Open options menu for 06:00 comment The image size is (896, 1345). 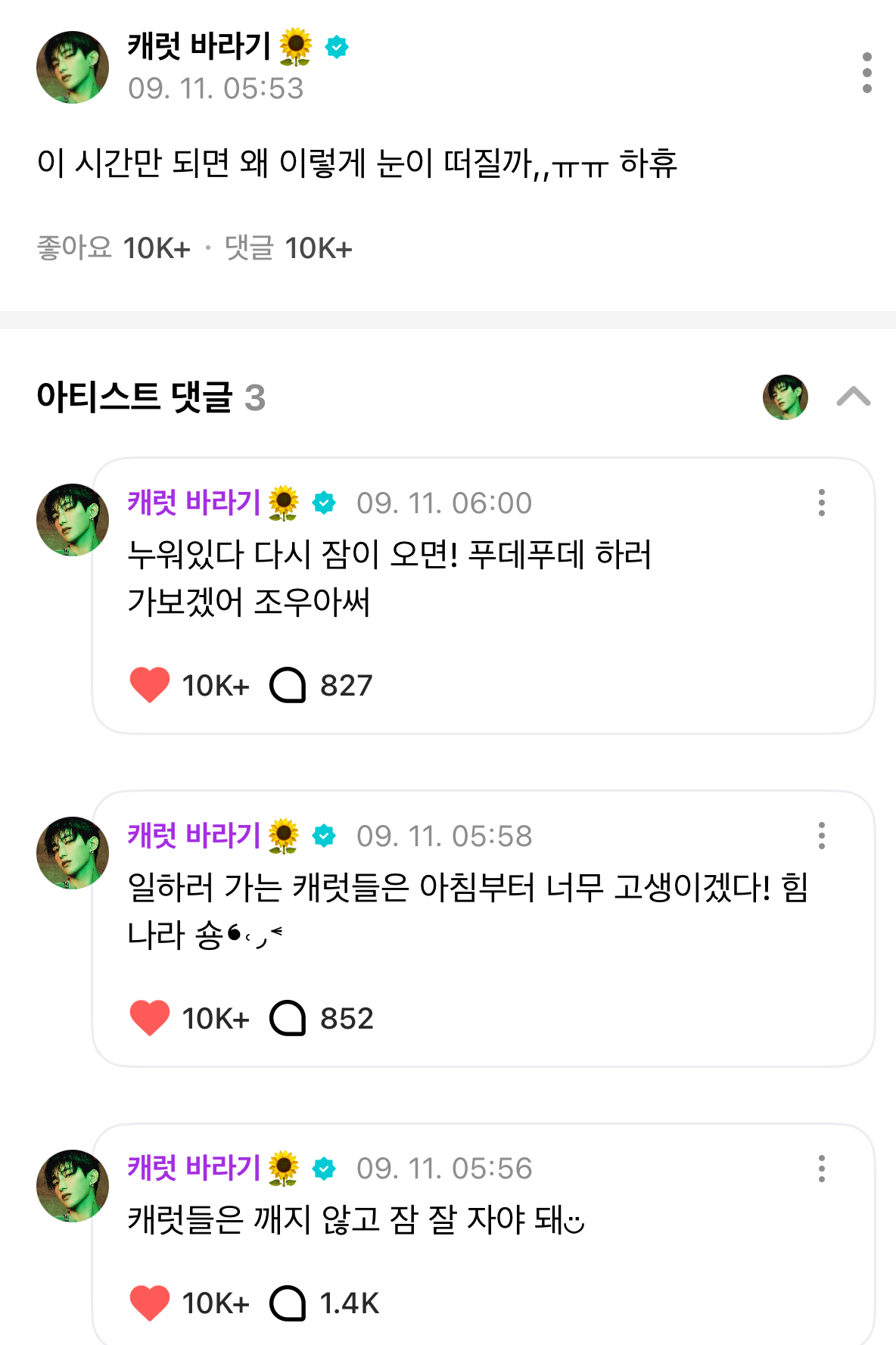(x=821, y=503)
